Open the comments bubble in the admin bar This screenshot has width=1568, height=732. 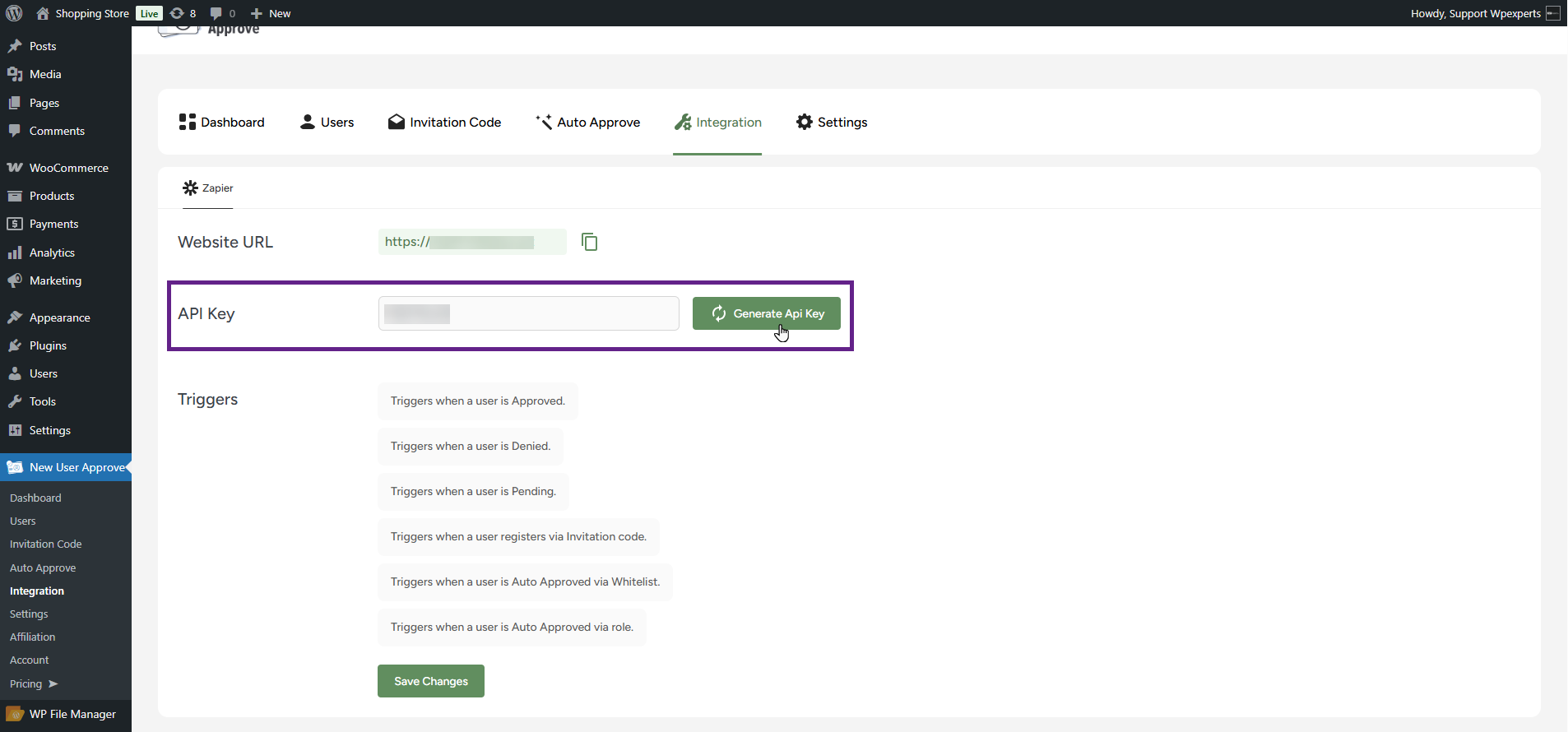222,13
